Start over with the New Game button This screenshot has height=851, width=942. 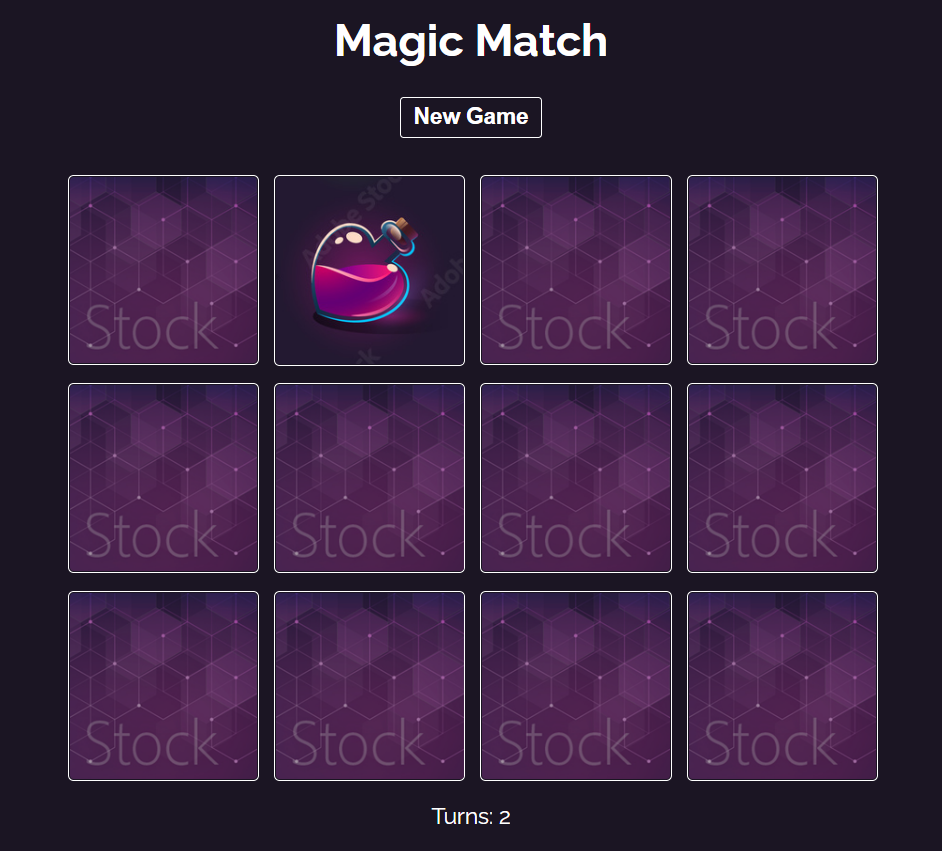point(471,117)
